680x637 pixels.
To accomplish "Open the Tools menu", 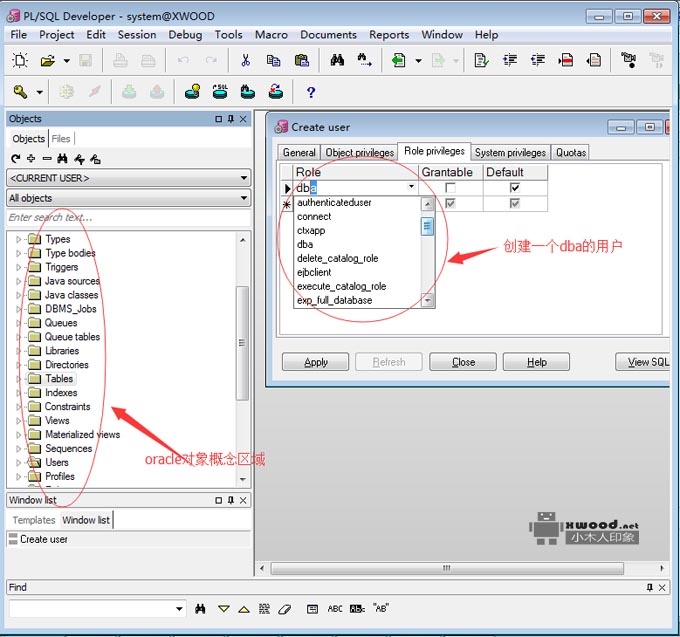I will 229,35.
